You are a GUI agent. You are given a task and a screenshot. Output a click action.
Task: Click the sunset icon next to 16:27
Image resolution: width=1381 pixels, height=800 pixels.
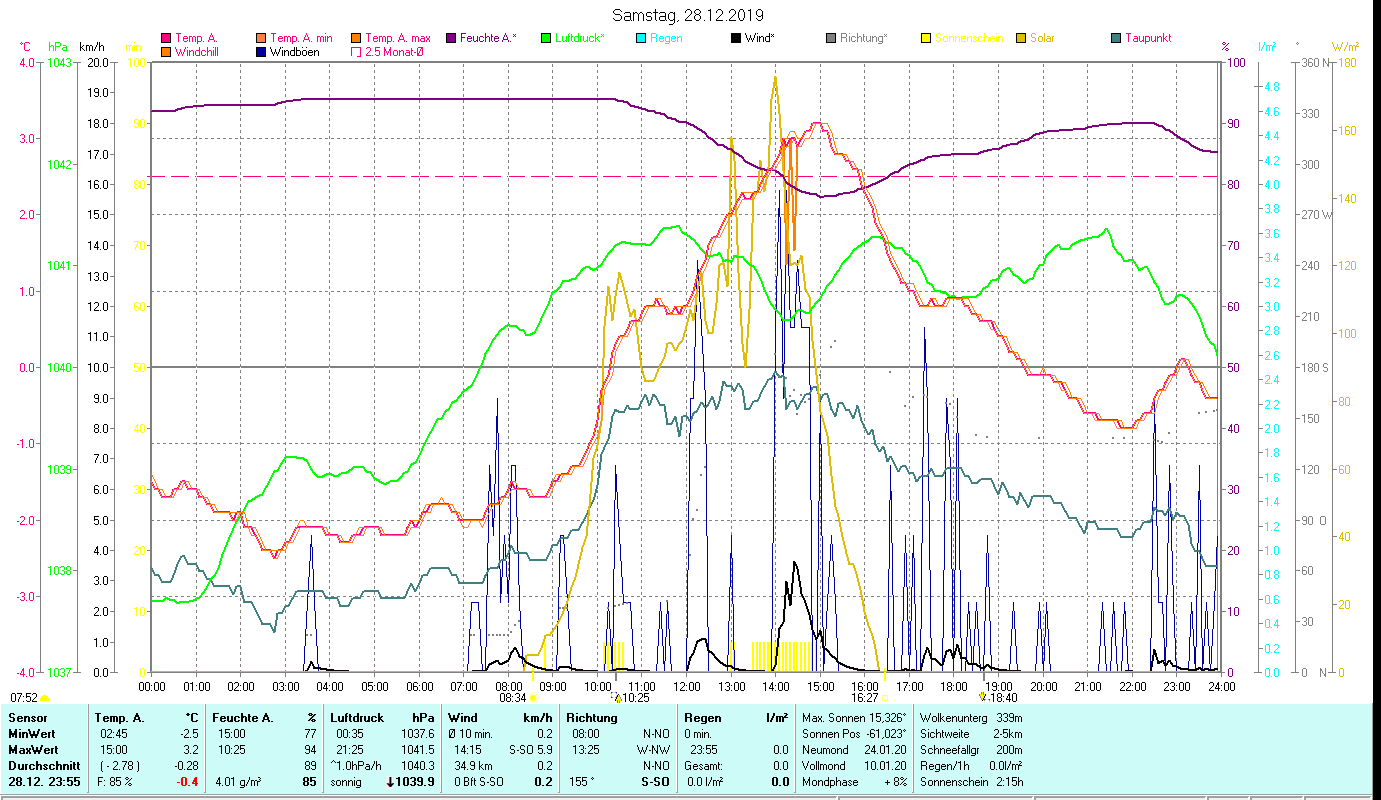tap(885, 698)
